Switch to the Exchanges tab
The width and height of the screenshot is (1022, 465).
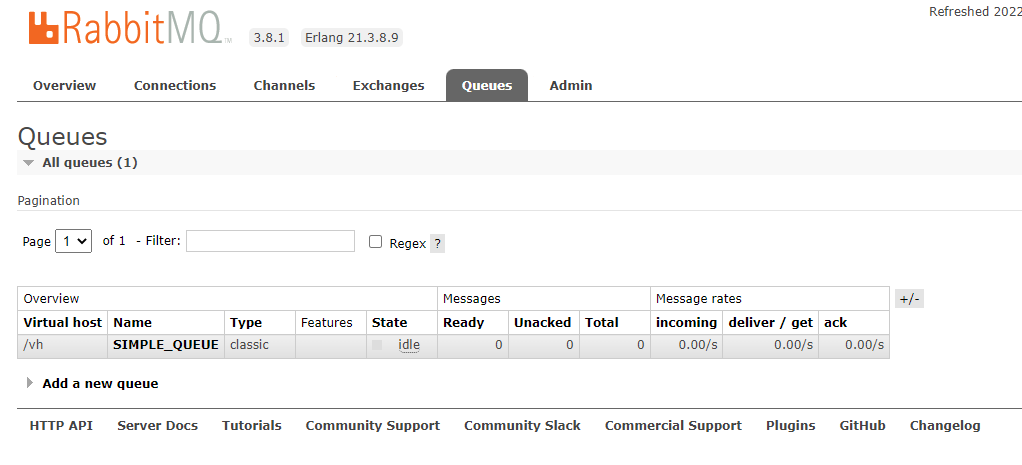tap(388, 85)
